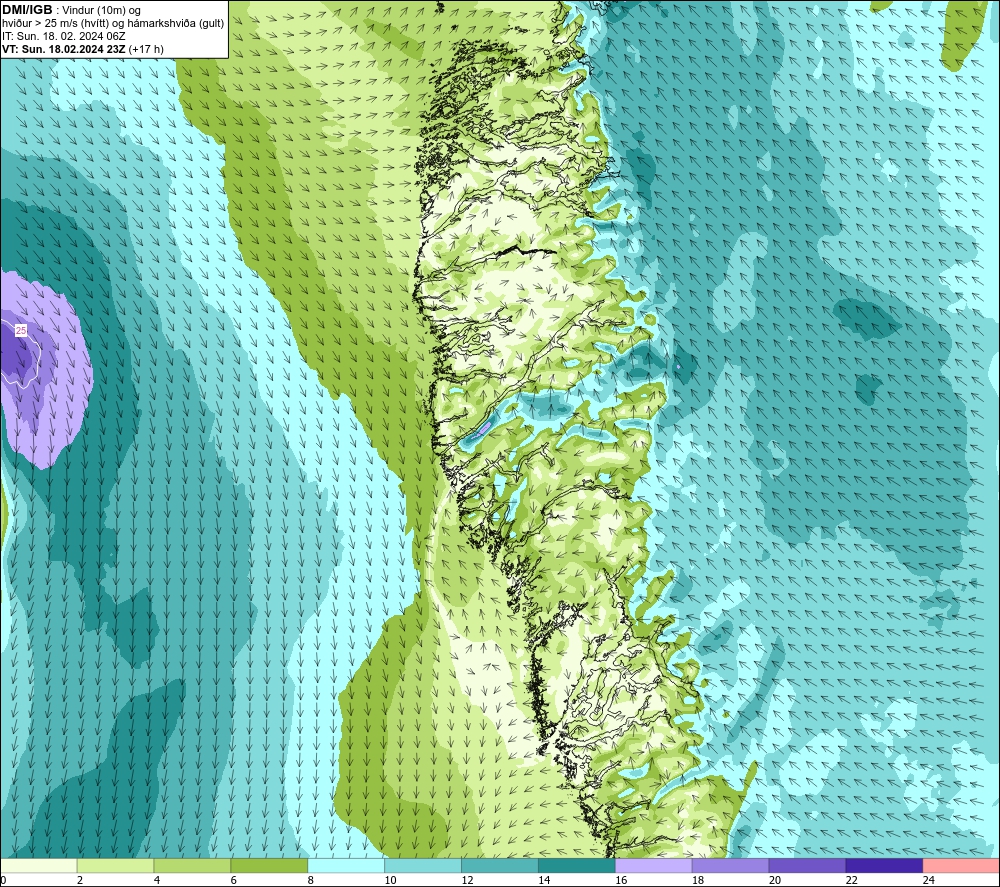The height and width of the screenshot is (887, 1000).
Task: Click the light teal 10–12 m/s legend swatch
Action: [x=423, y=865]
